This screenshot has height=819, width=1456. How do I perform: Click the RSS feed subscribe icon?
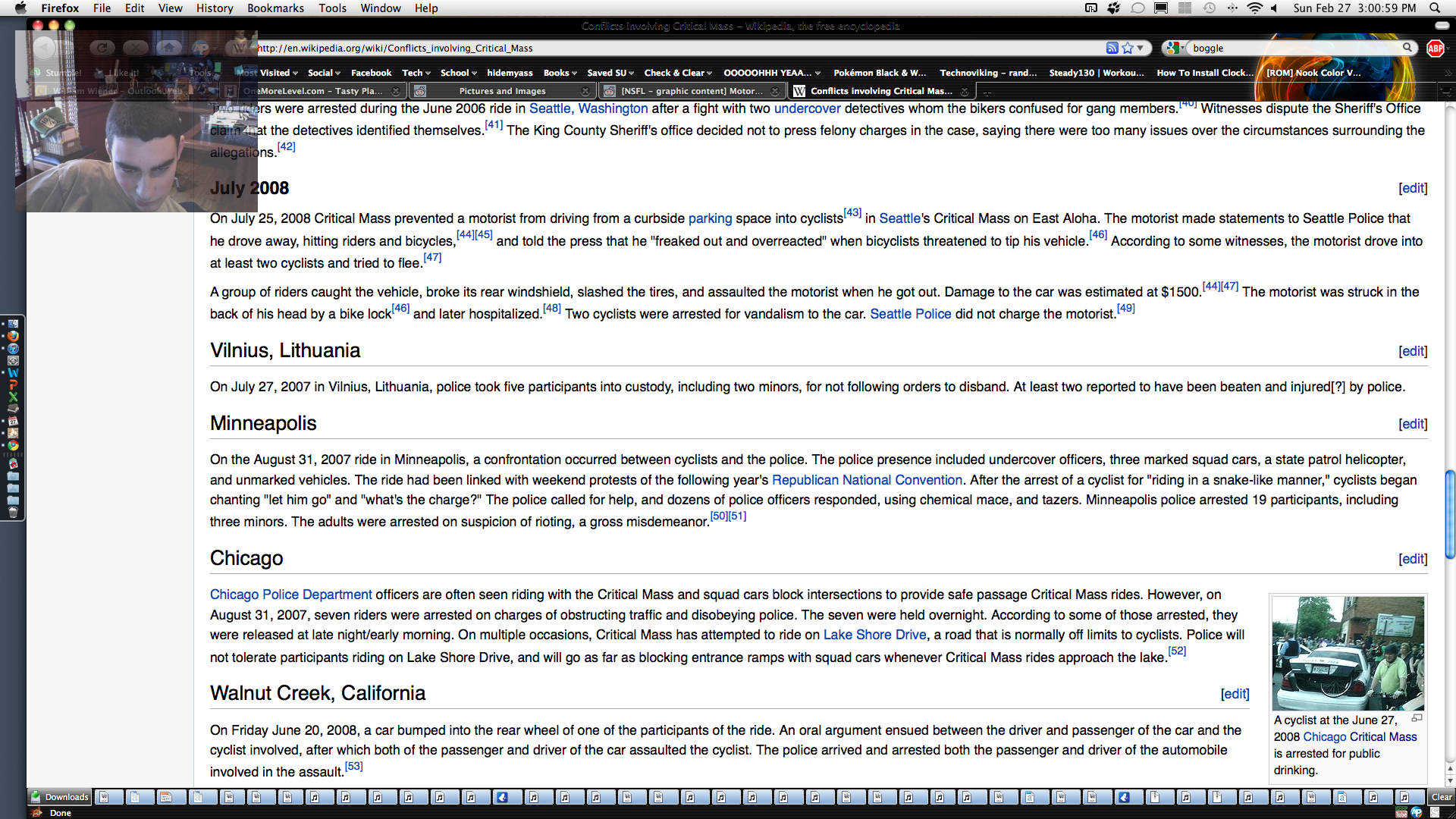(1112, 48)
